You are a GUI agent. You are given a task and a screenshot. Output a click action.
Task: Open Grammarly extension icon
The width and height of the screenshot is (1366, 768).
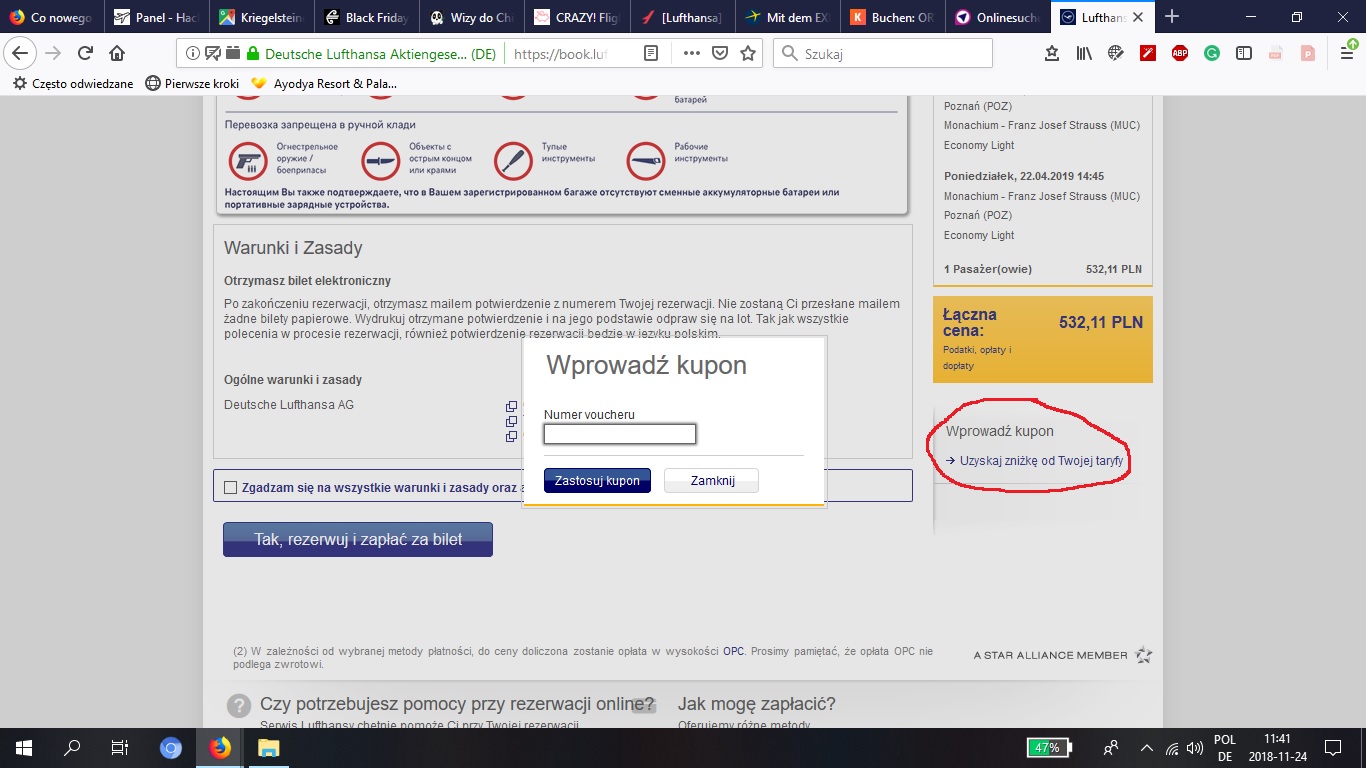point(1212,54)
